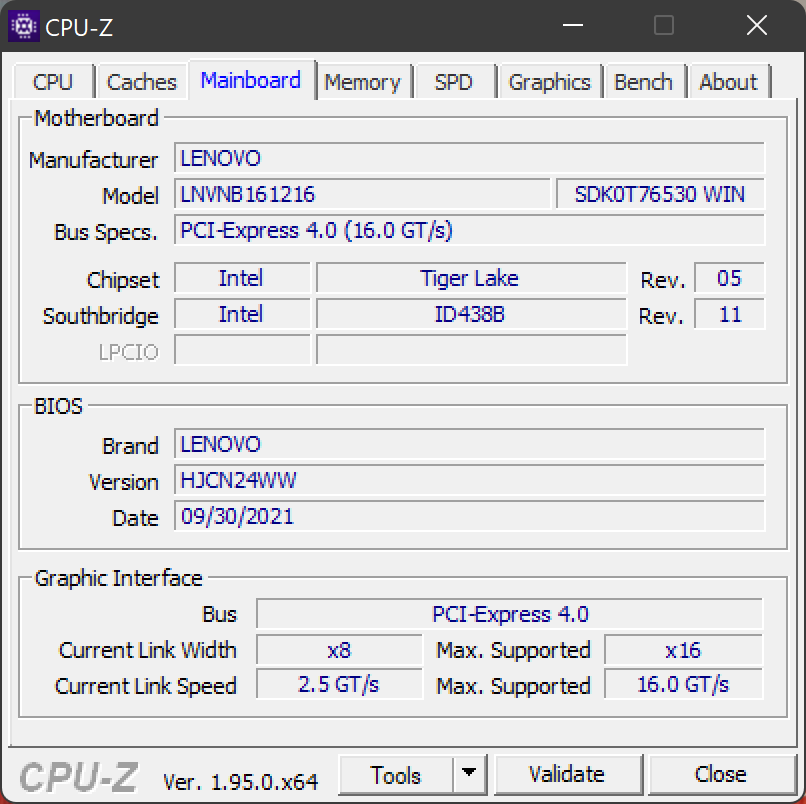Viewport: 806px width, 804px height.
Task: Open the Caches tab
Action: coord(142,82)
